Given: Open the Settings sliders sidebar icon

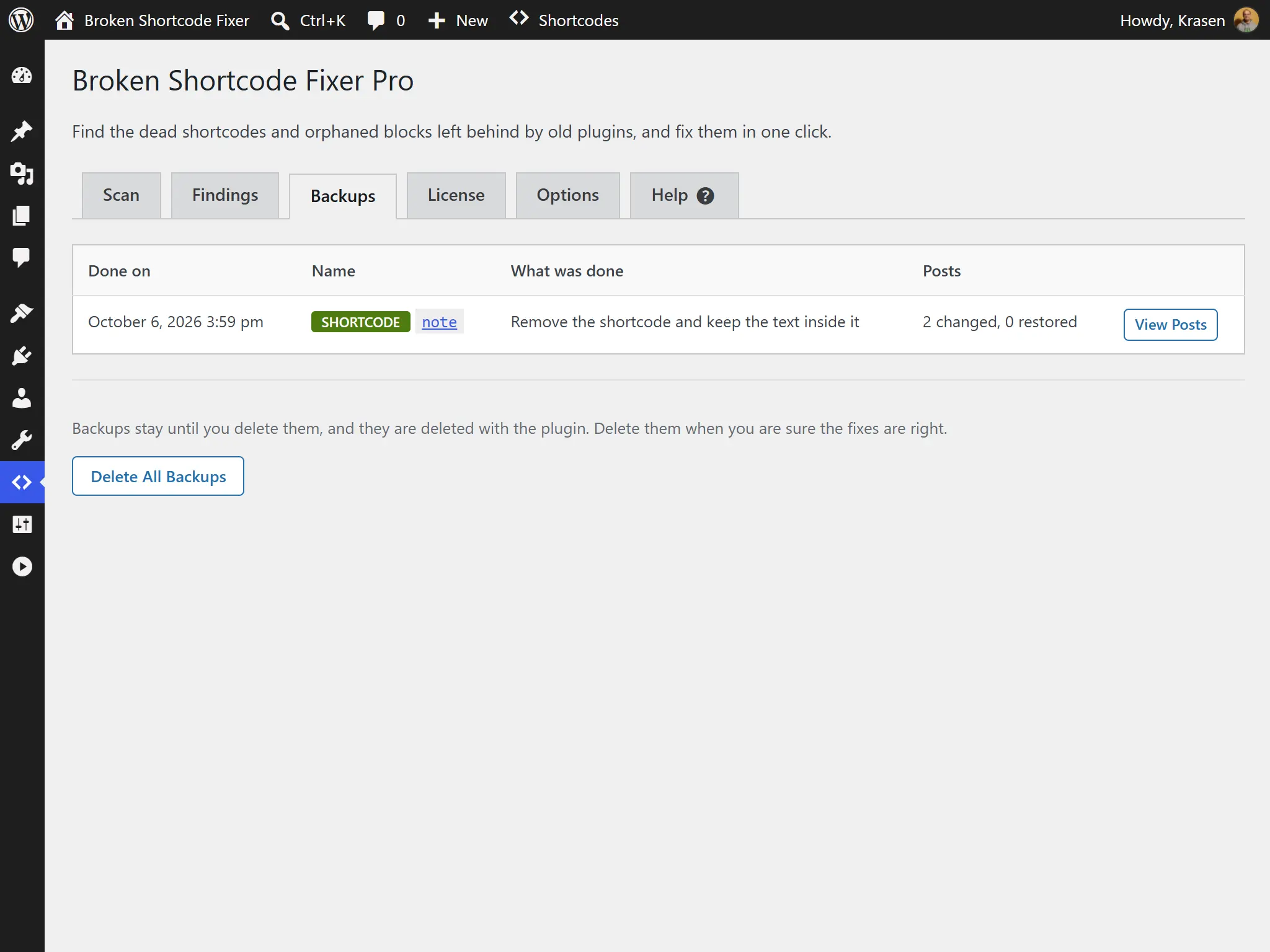Looking at the screenshot, I should click(x=22, y=524).
